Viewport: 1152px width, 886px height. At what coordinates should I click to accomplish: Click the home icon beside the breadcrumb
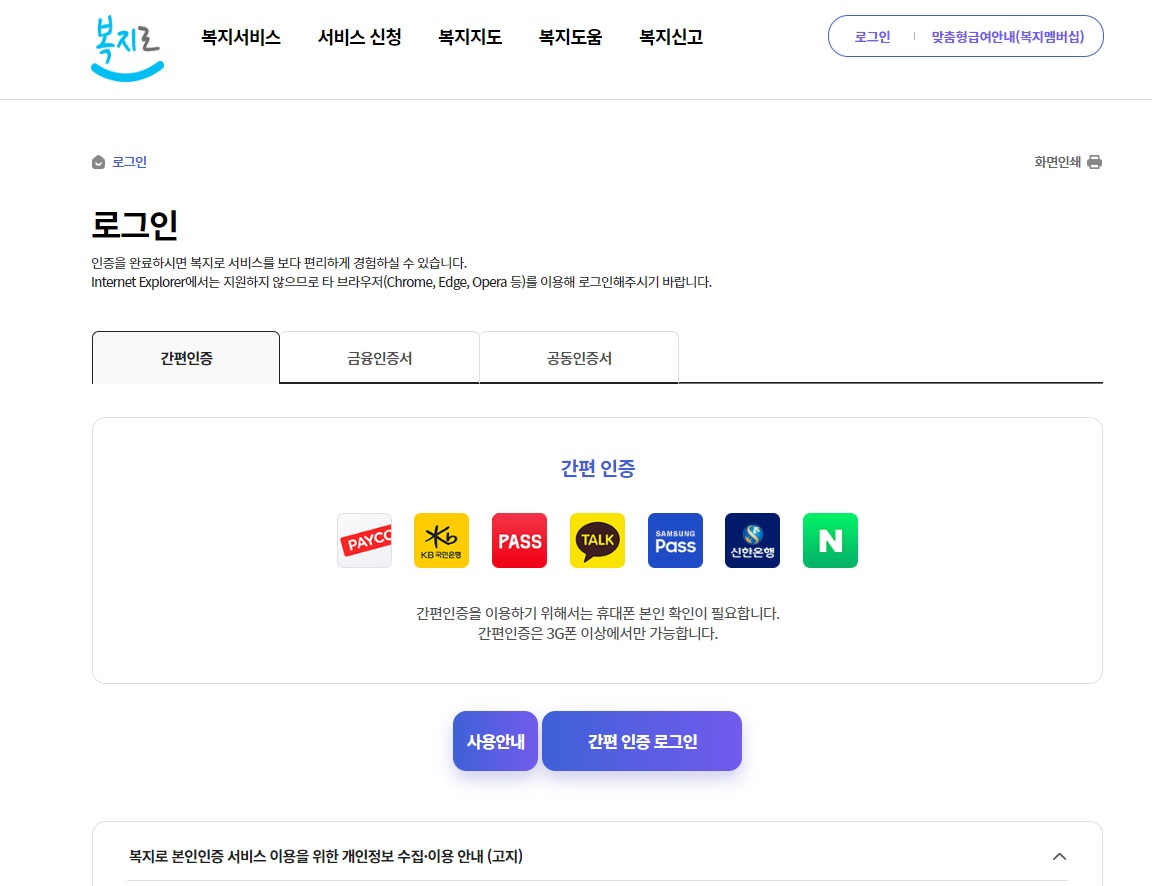coord(96,161)
